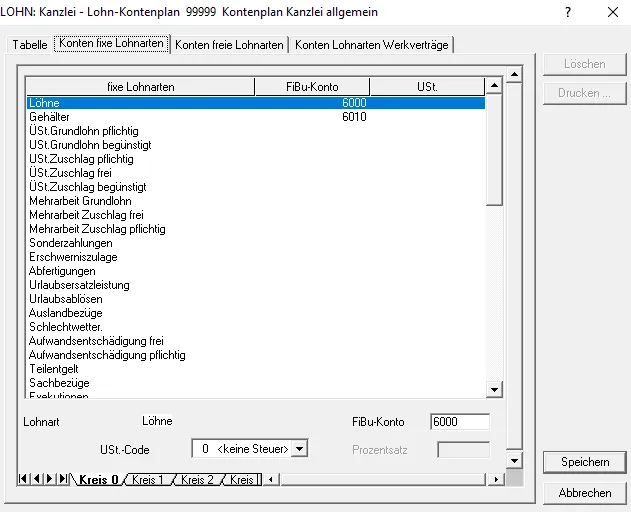631x512 pixels.
Task: Click the list vertical scrollbar thumb
Action: click(x=494, y=150)
